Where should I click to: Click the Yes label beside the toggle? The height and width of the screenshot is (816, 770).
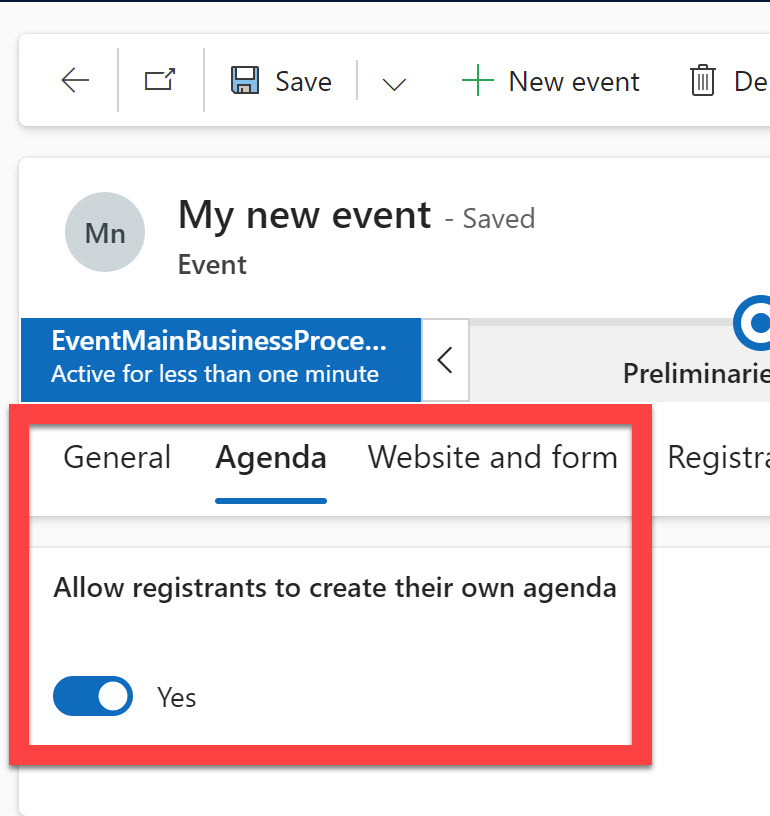[177, 697]
